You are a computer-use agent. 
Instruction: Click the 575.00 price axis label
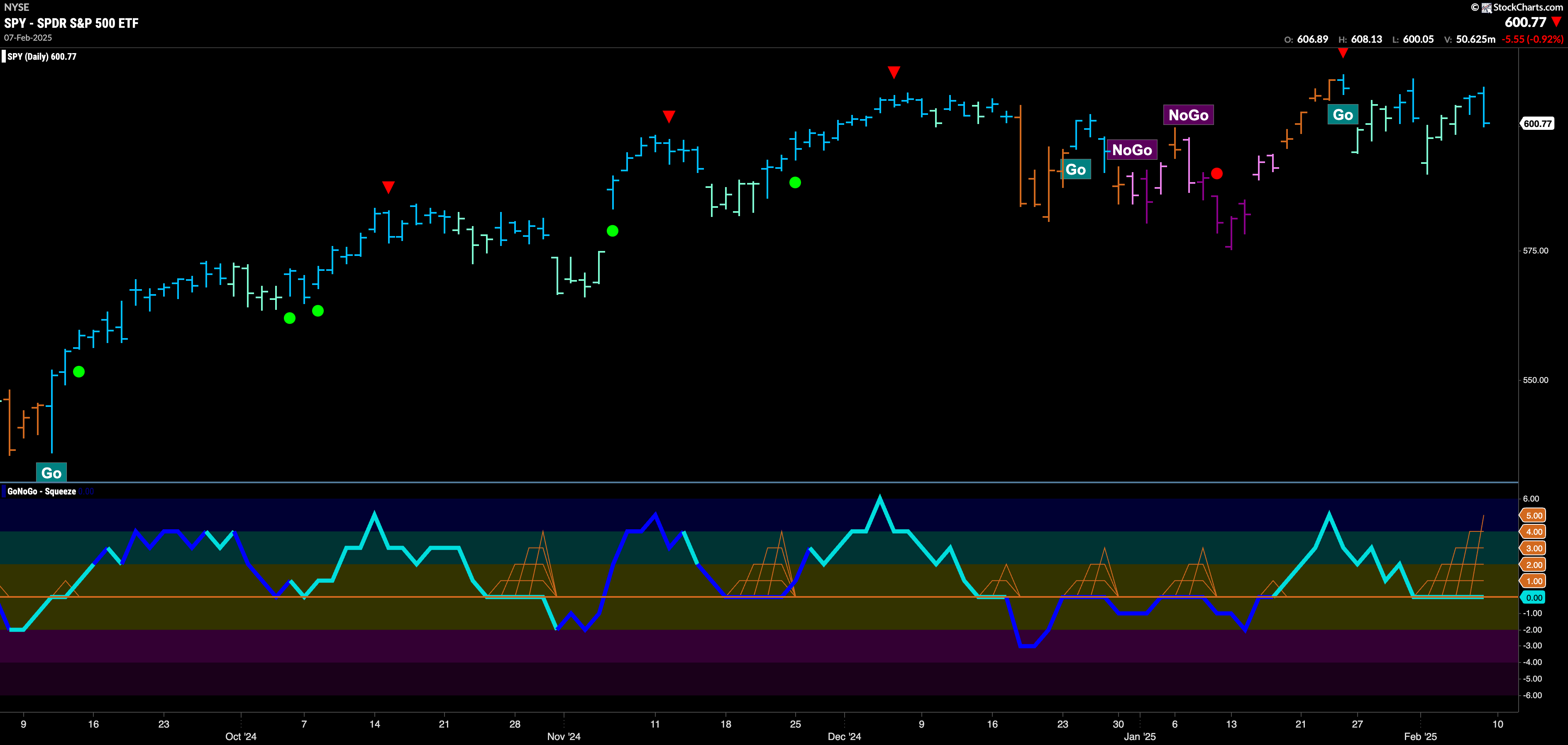coord(1535,251)
